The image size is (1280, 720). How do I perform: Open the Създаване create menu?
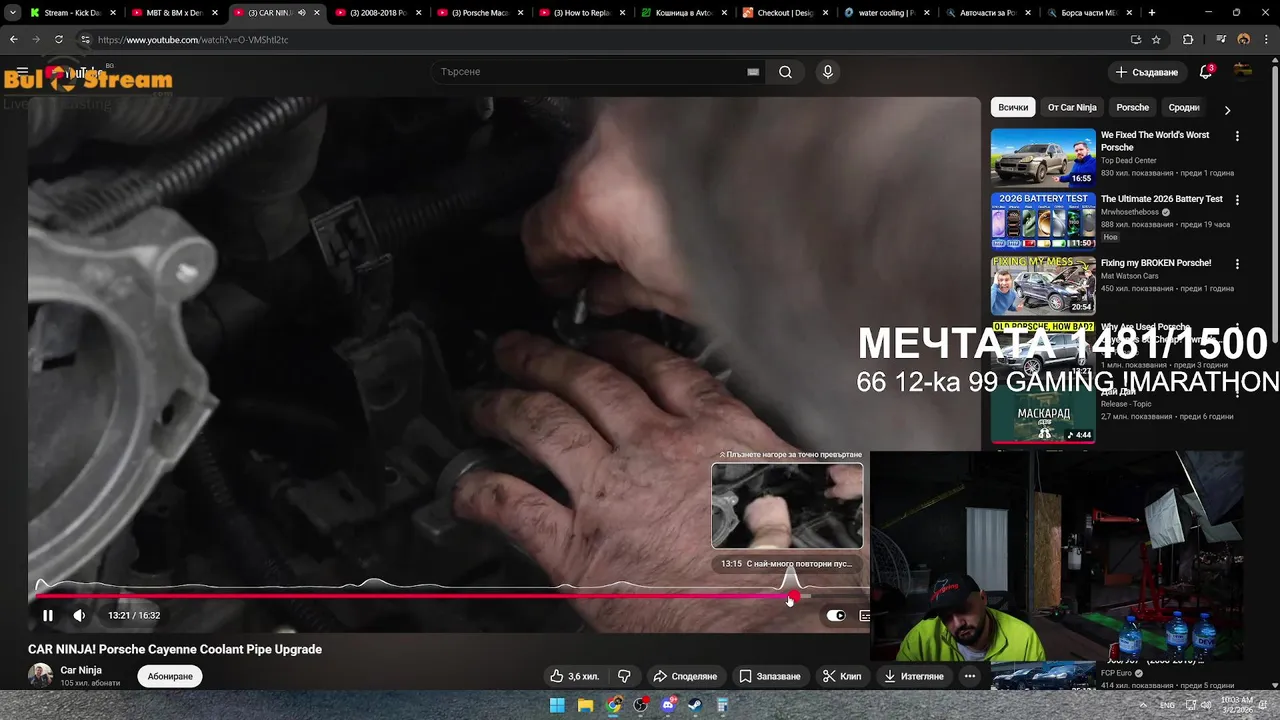(x=1147, y=72)
